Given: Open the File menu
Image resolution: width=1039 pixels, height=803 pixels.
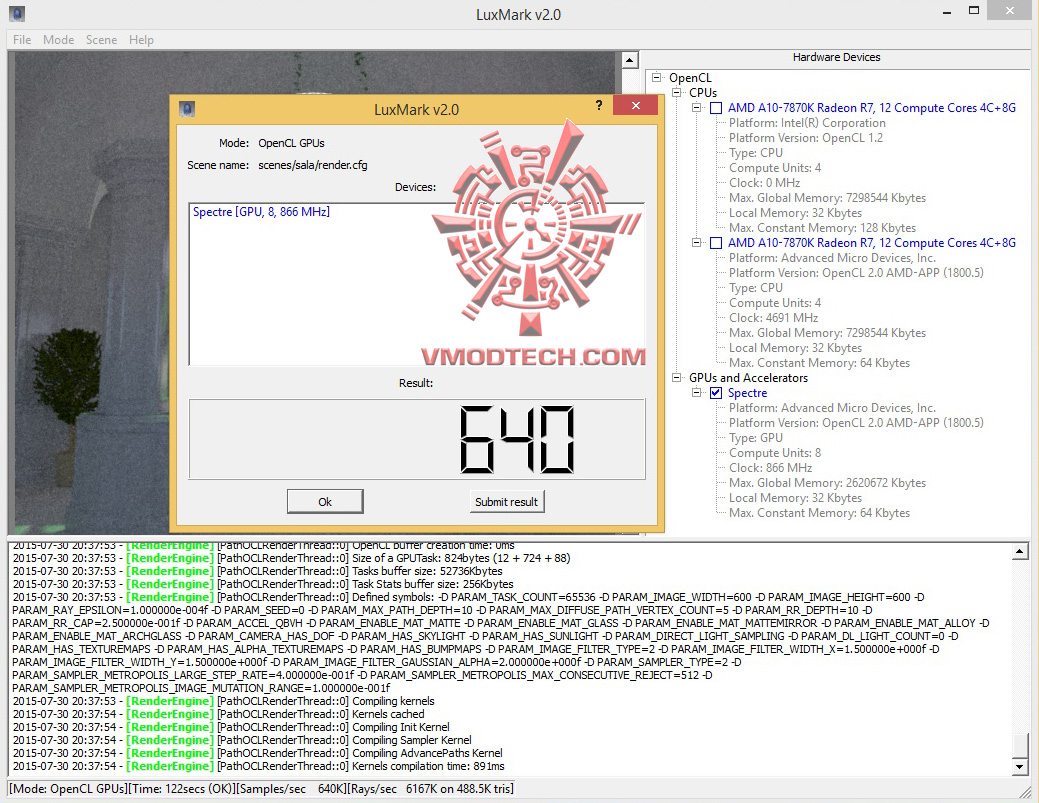Looking at the screenshot, I should point(22,40).
